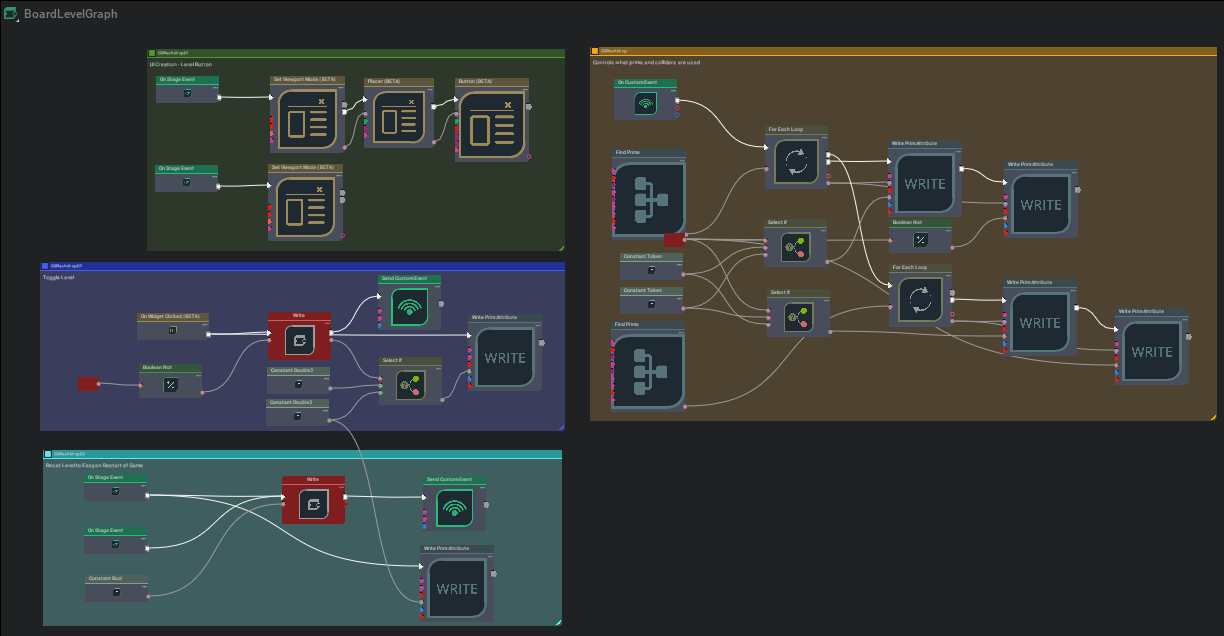Select the Toggle Level group header bar
The width and height of the screenshot is (1224, 636).
tap(300, 264)
